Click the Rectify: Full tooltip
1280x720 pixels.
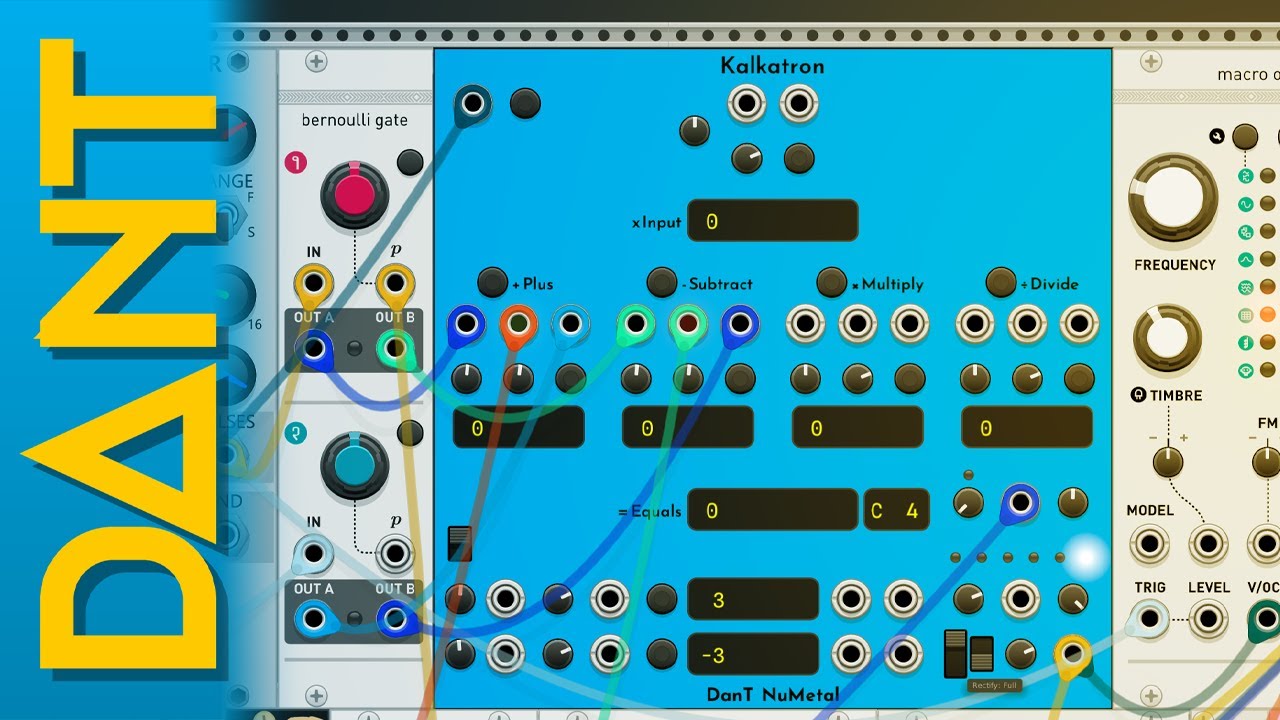(995, 685)
